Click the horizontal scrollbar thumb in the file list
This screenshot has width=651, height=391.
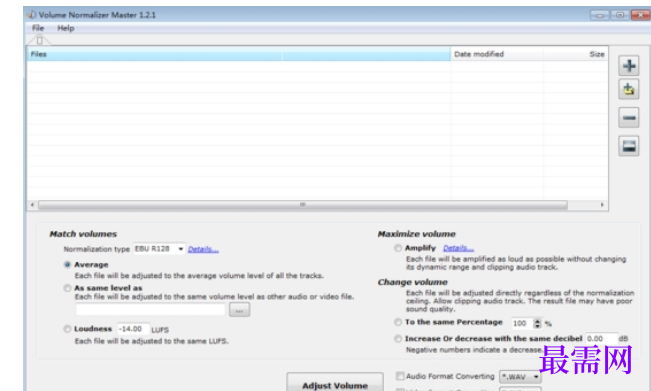point(303,205)
